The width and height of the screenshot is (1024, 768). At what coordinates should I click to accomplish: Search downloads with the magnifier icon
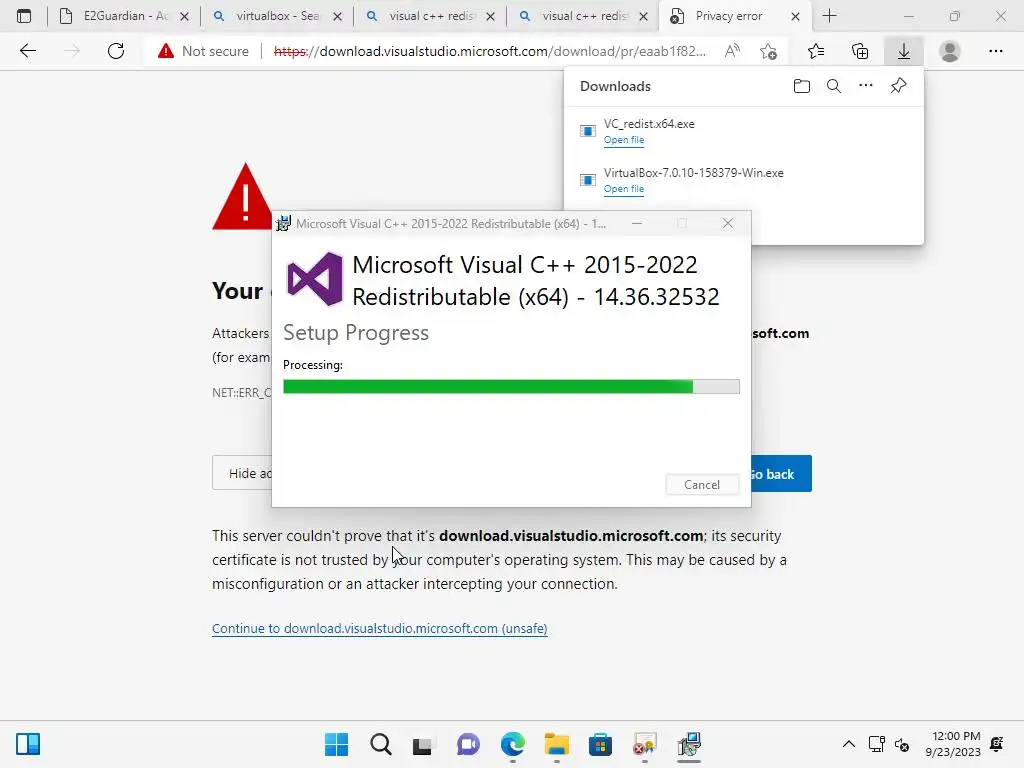834,86
